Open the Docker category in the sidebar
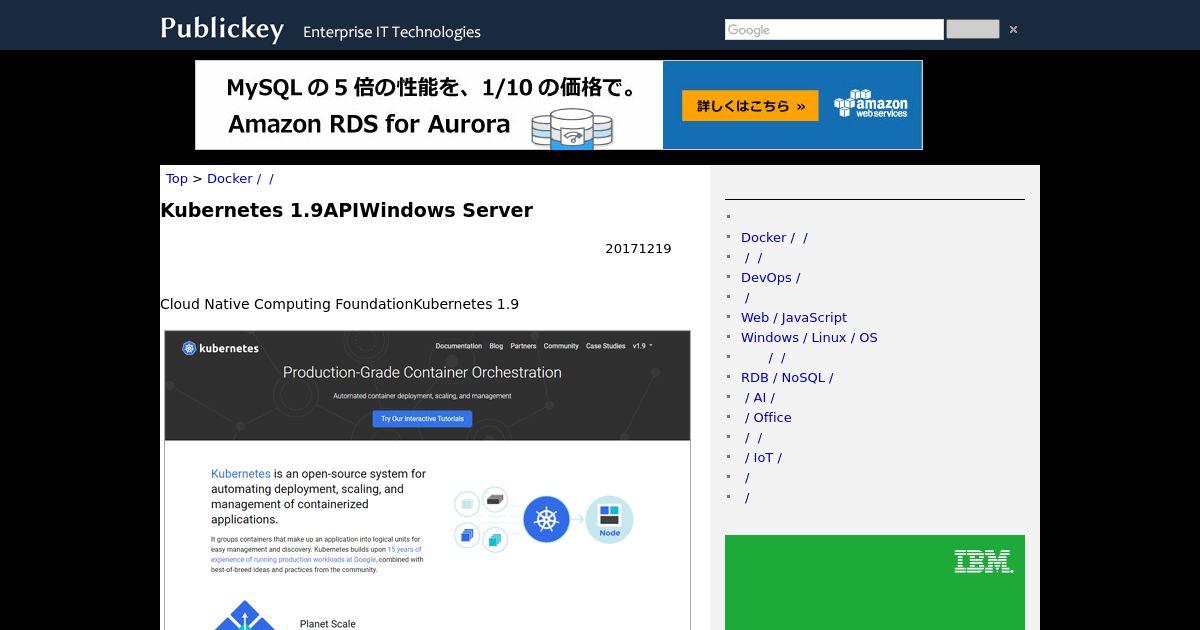 774,237
